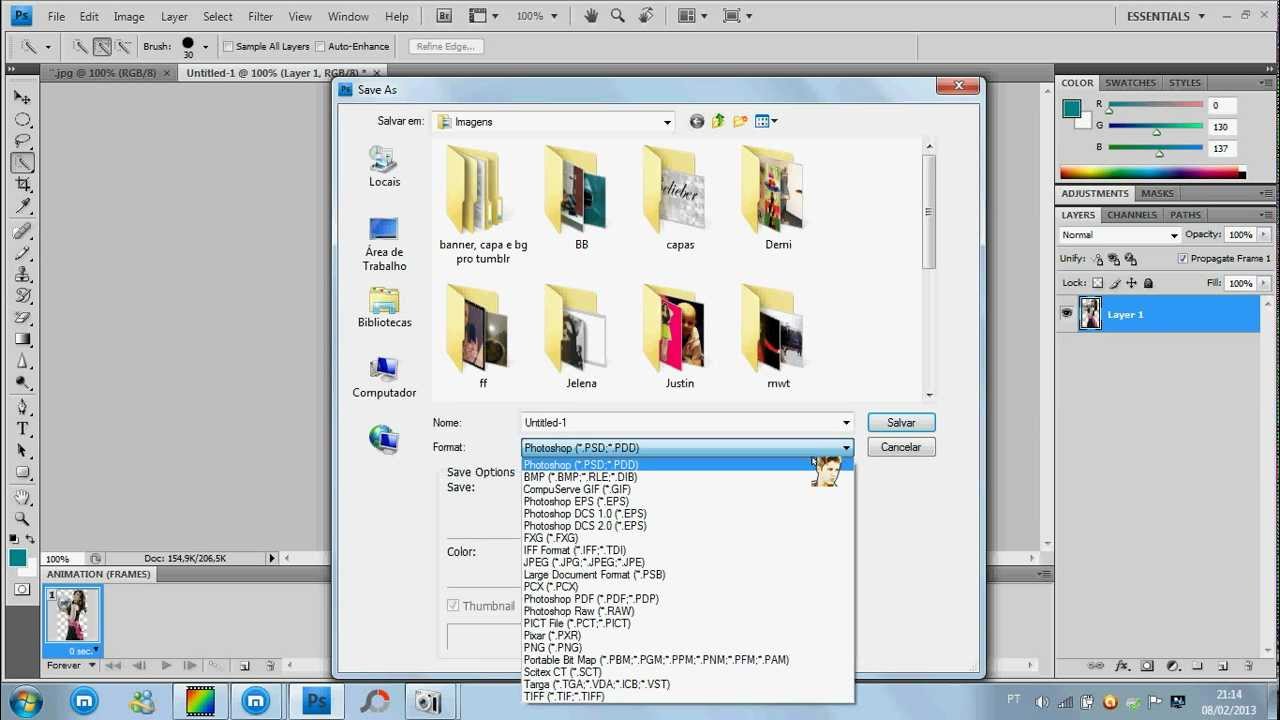Go back to previous folder in Save As
The height and width of the screenshot is (720, 1280).
click(x=697, y=121)
